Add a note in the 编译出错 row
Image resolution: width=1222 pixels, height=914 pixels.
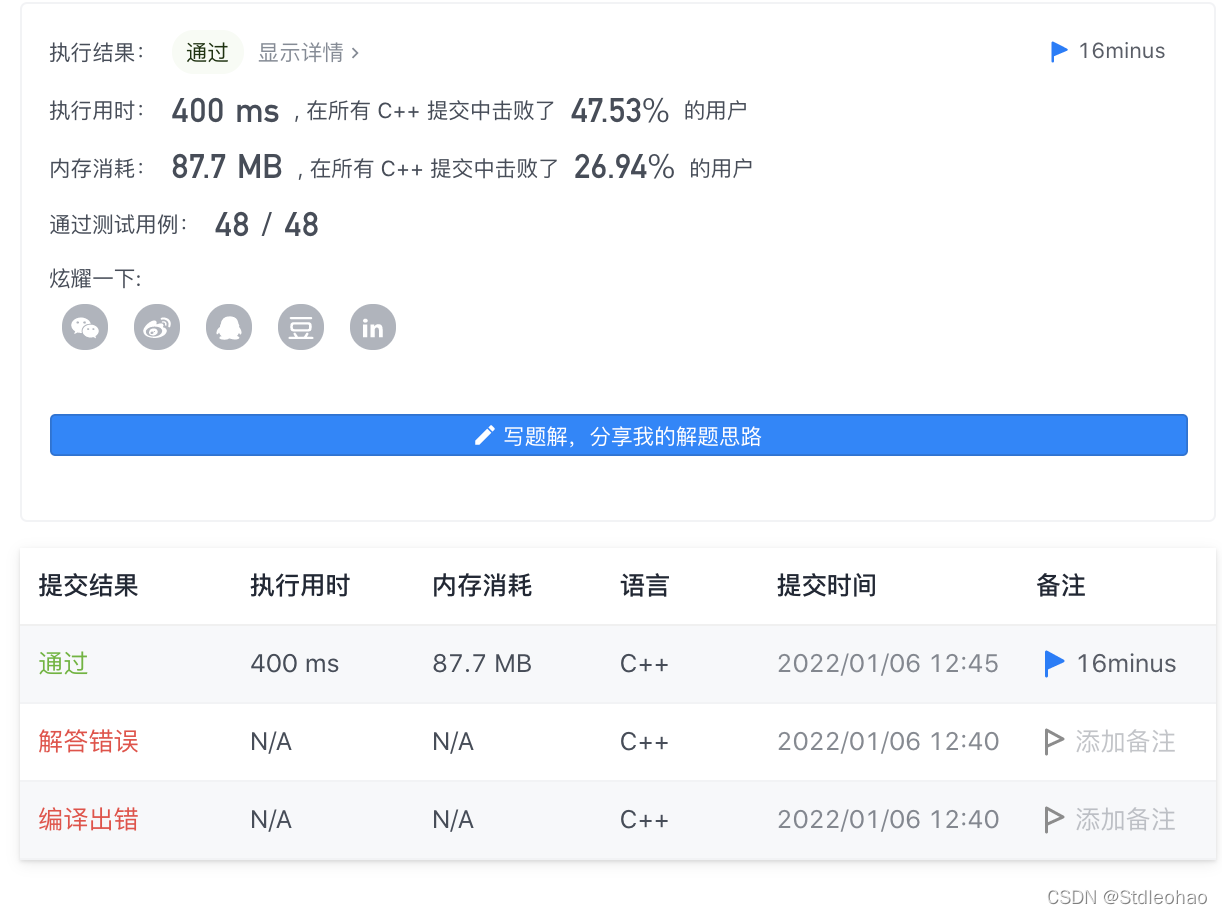coord(1125,819)
